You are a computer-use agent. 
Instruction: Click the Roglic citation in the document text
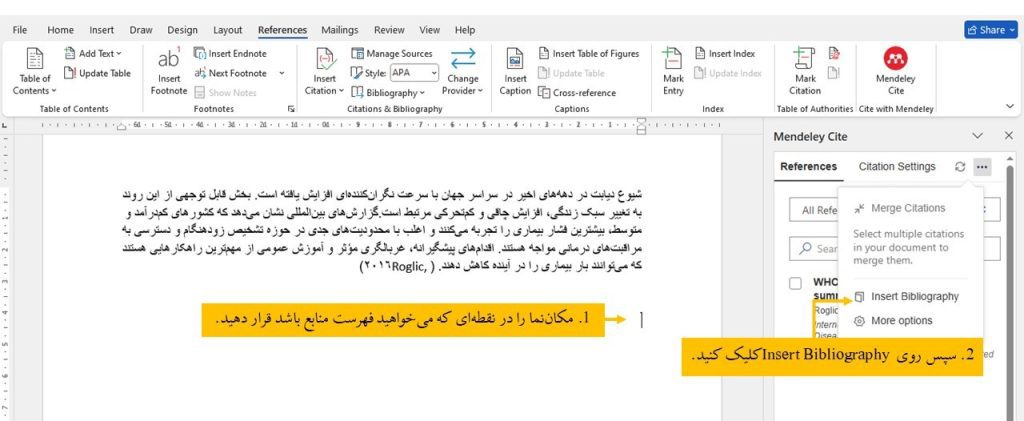[398, 266]
